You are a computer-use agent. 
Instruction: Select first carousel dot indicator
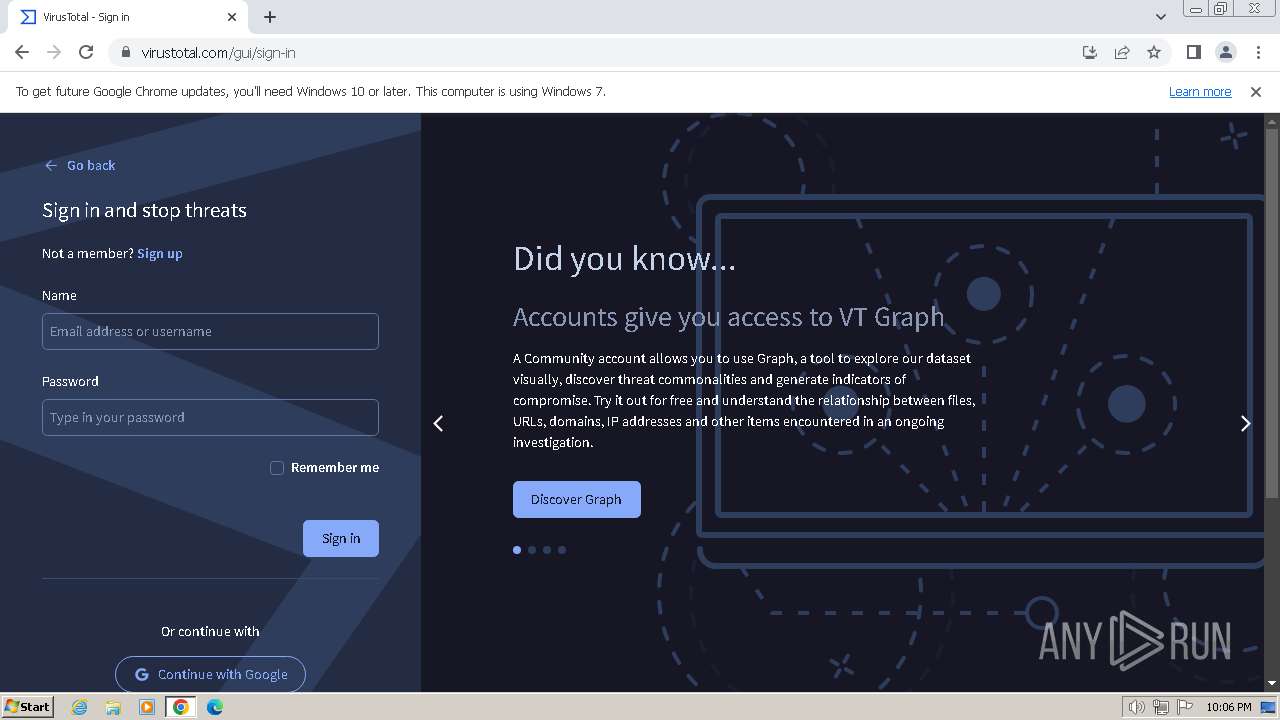(517, 550)
